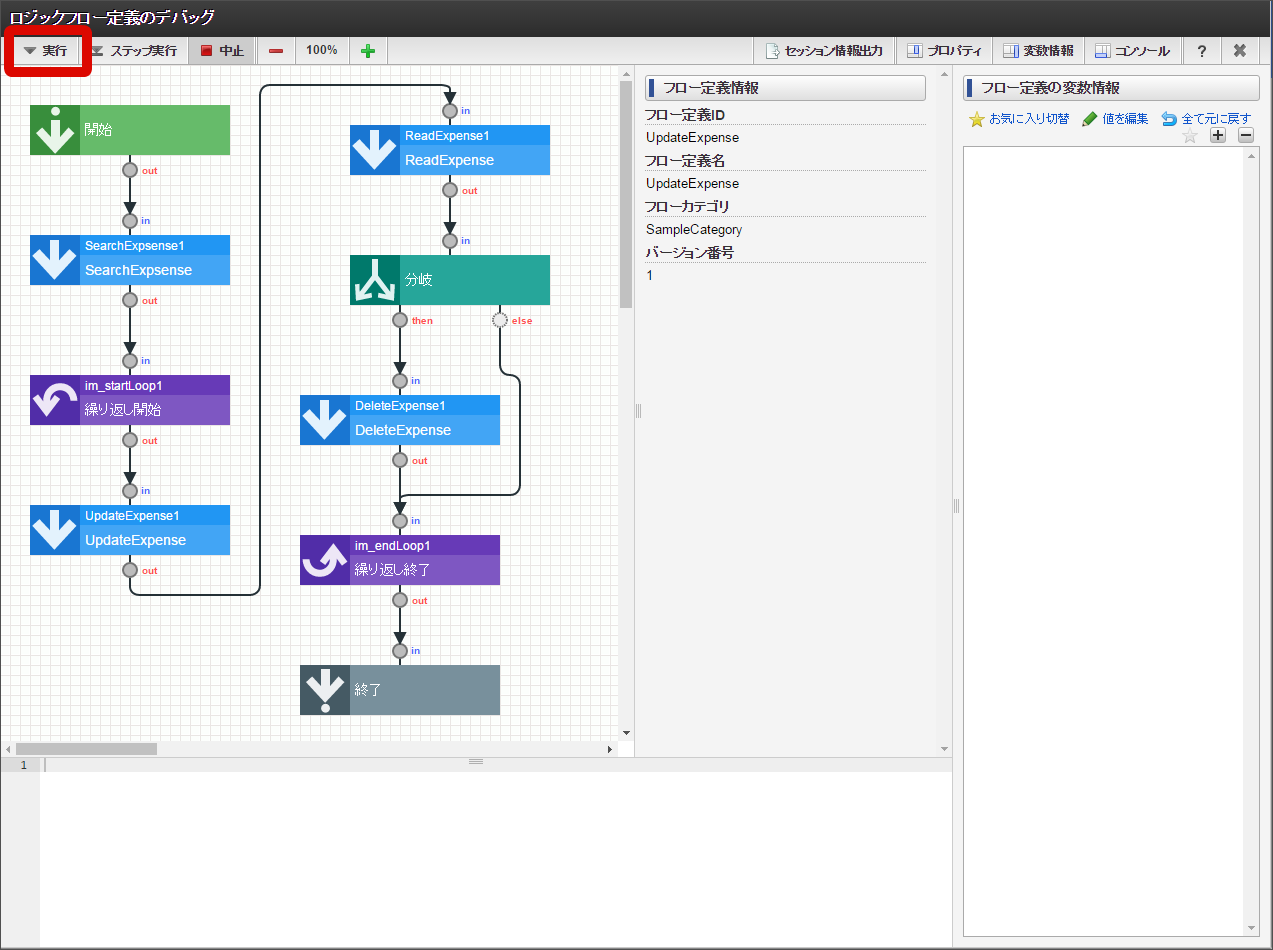Click in the console input line 1
Viewport: 1273px width, 950px height.
495,765
